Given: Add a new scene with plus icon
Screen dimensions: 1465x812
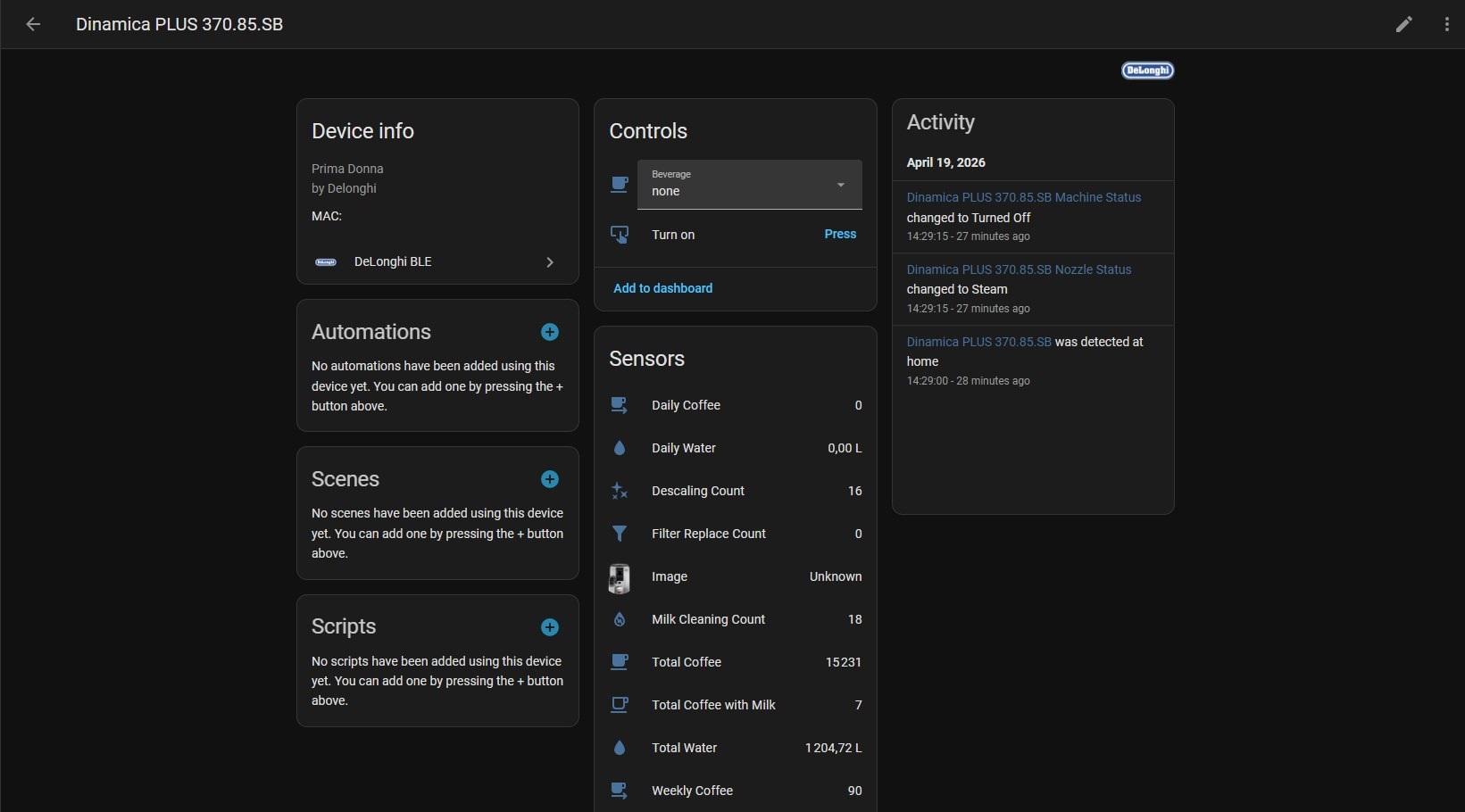Looking at the screenshot, I should coord(550,479).
